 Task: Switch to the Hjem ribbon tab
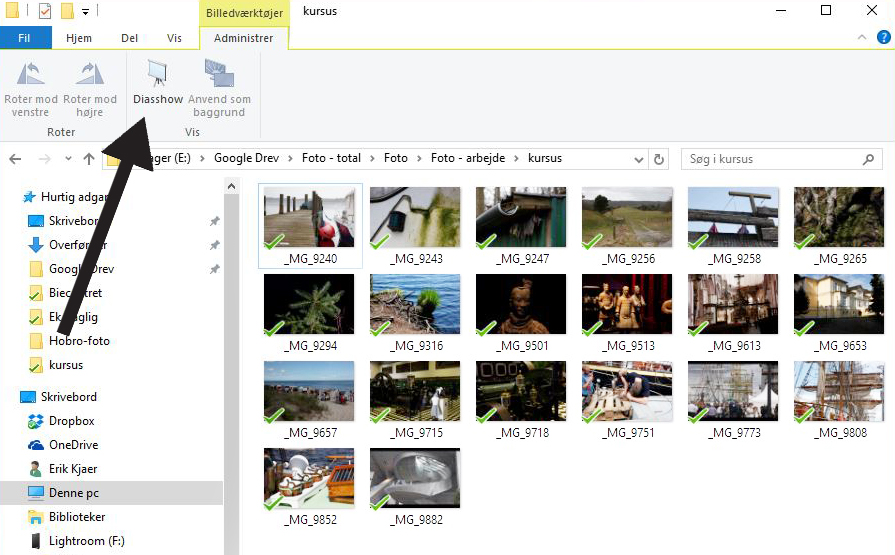pos(78,38)
